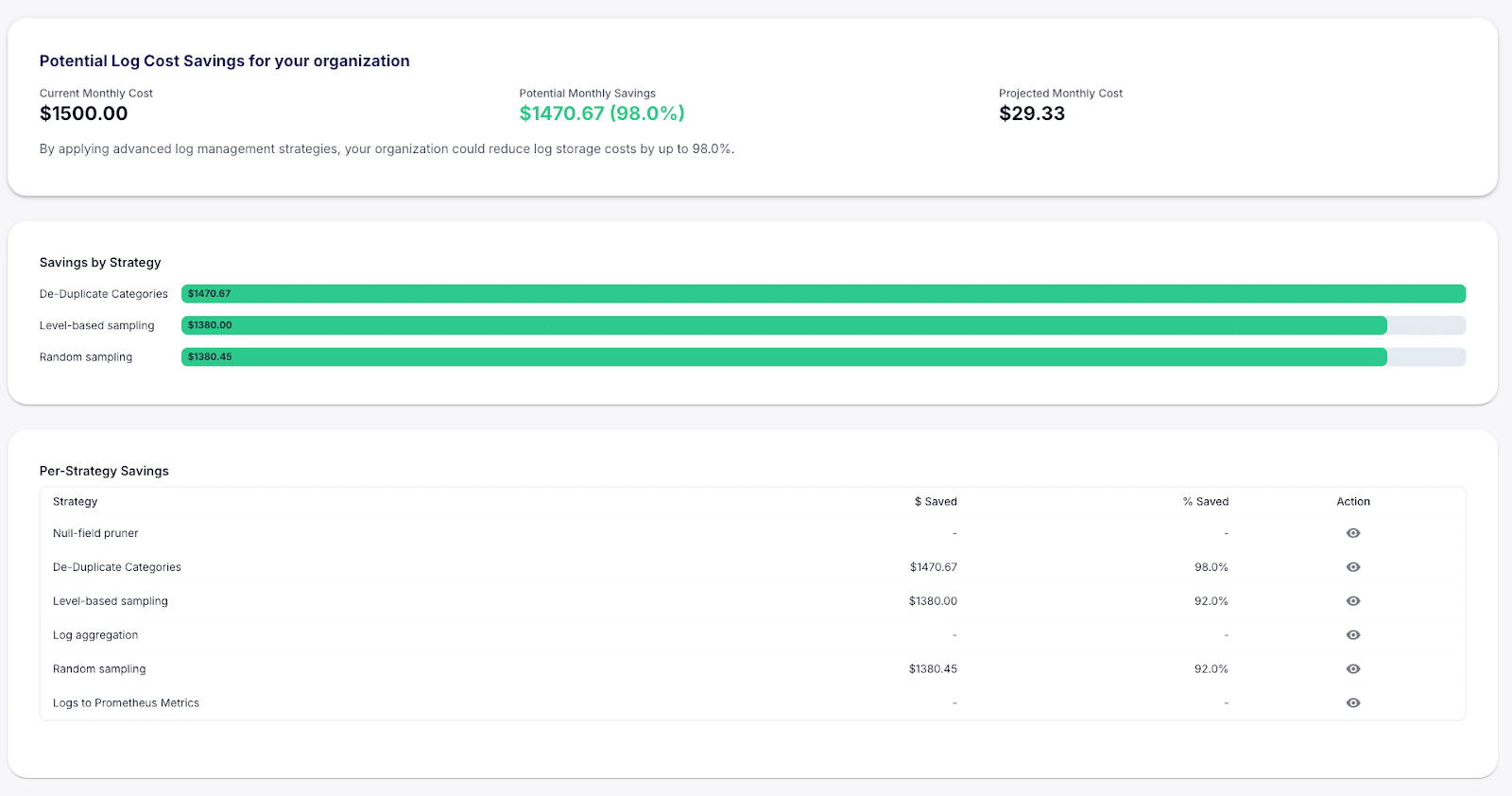The image size is (1512, 796).
Task: Click $1380.00 in the $ Saved column
Action: coord(933,601)
